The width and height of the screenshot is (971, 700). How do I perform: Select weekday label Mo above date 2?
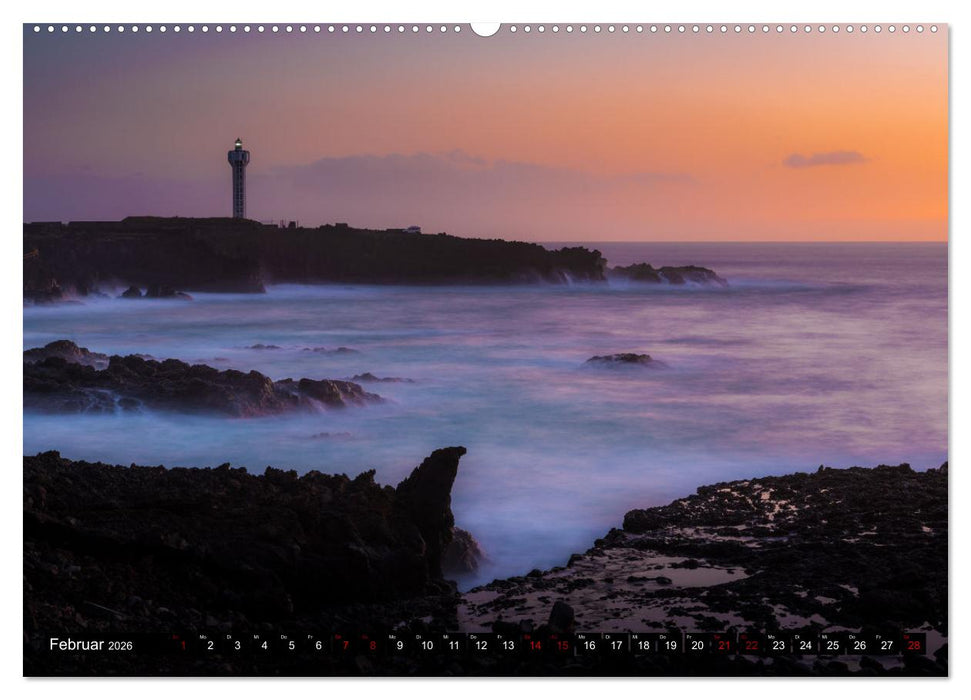[203, 635]
